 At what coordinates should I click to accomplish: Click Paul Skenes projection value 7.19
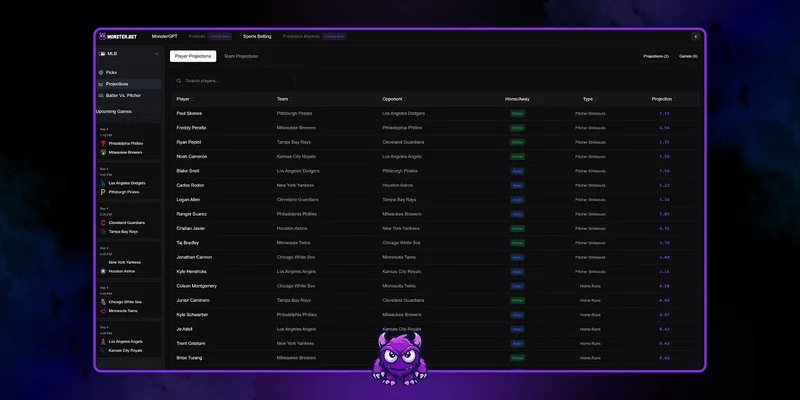point(664,114)
